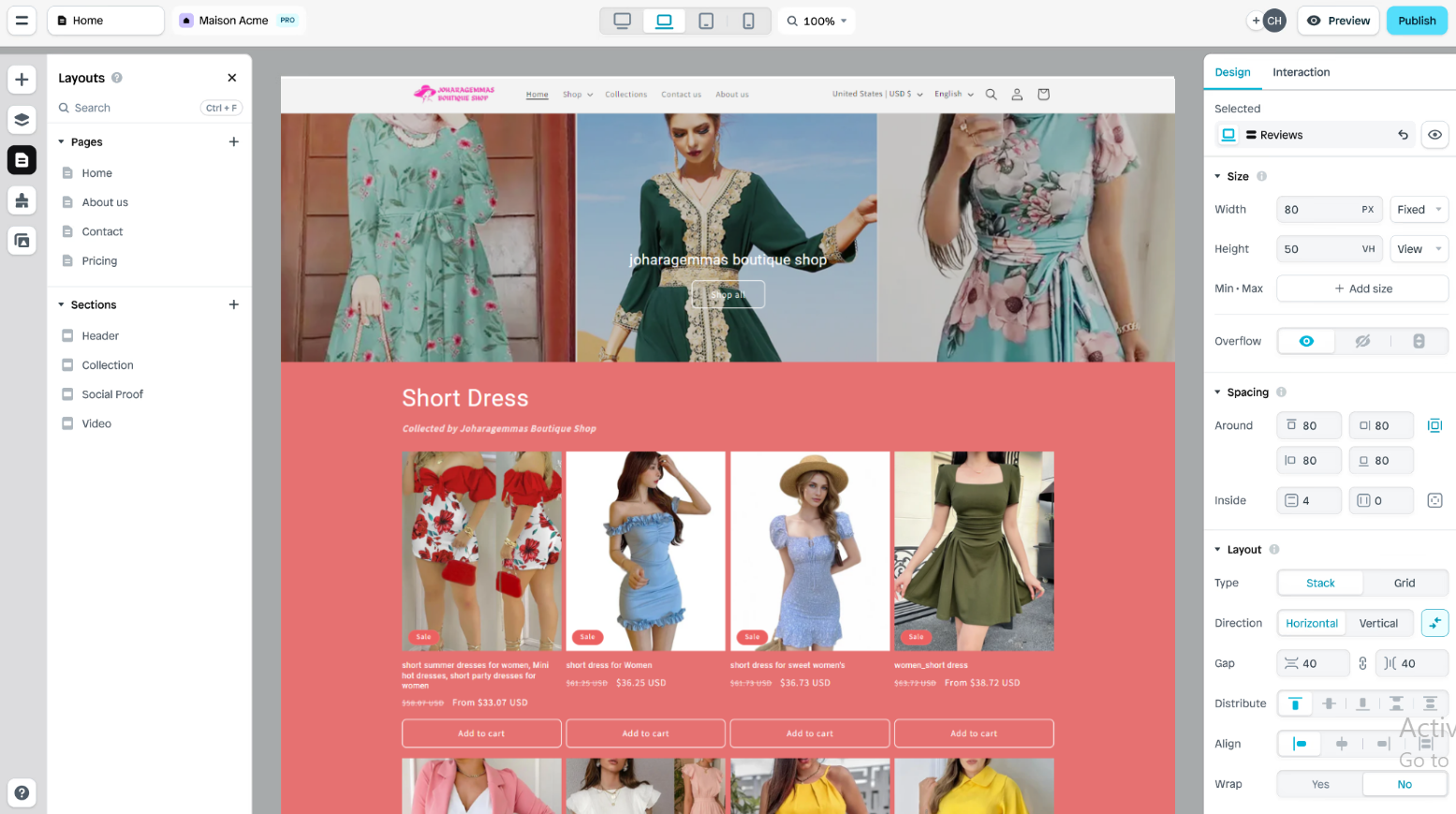Select the mobile device preview icon
Image resolution: width=1456 pixels, height=814 pixels.
[748, 21]
